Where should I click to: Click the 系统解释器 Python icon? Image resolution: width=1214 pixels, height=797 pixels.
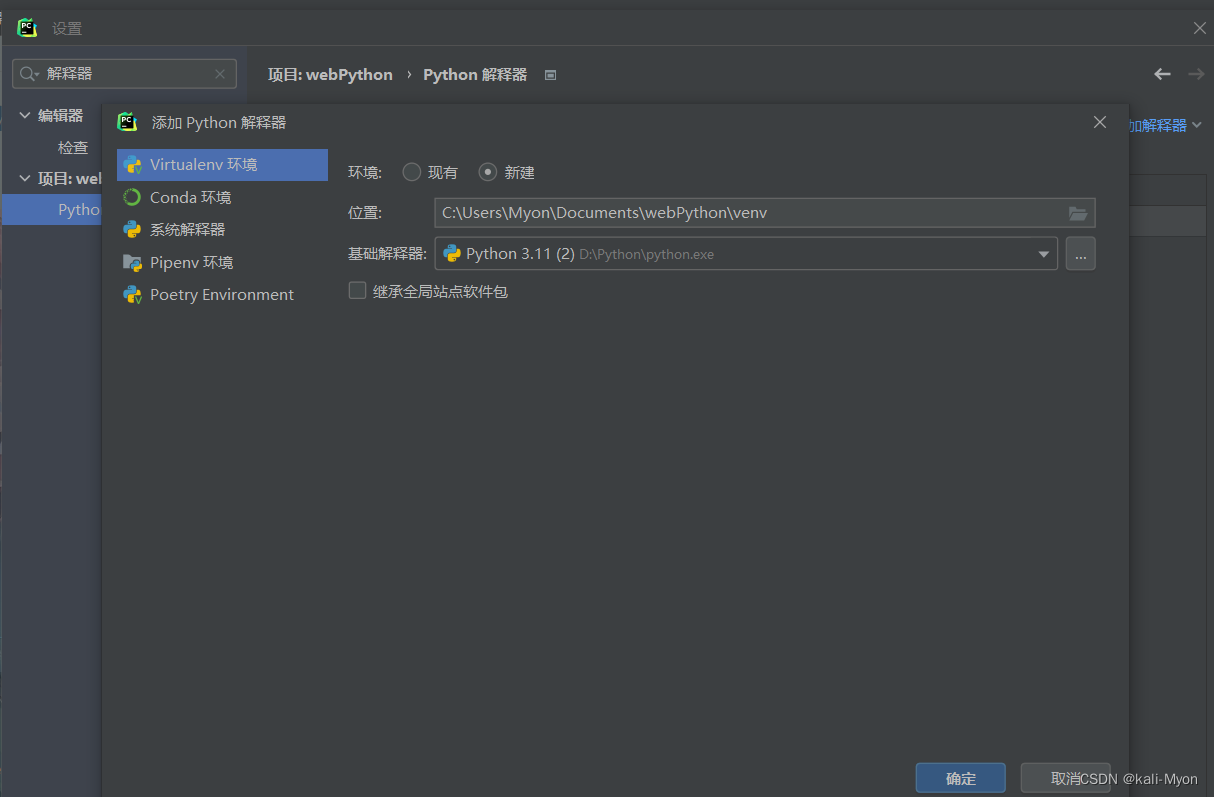tap(132, 229)
